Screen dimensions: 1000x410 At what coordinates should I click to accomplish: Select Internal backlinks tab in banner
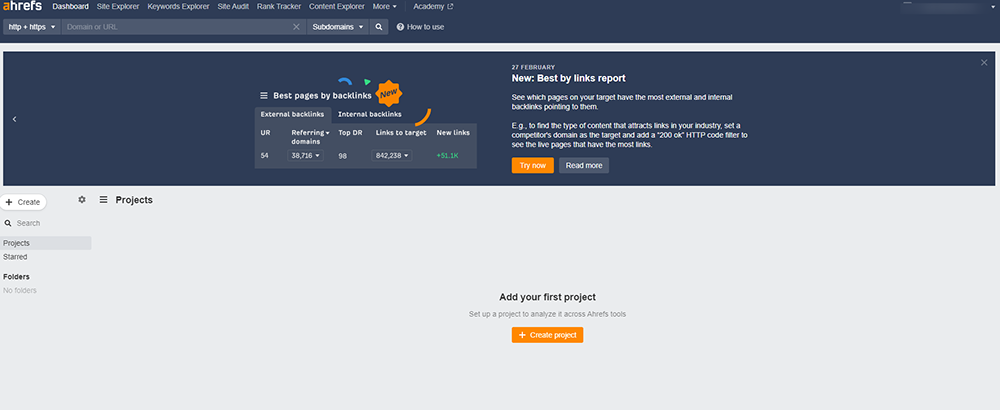pyautogui.click(x=370, y=115)
